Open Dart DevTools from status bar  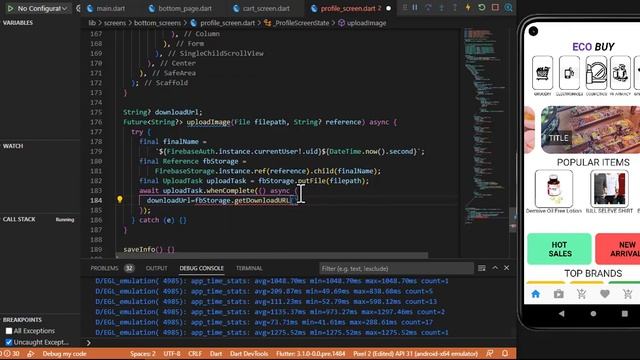pyautogui.click(x=249, y=354)
